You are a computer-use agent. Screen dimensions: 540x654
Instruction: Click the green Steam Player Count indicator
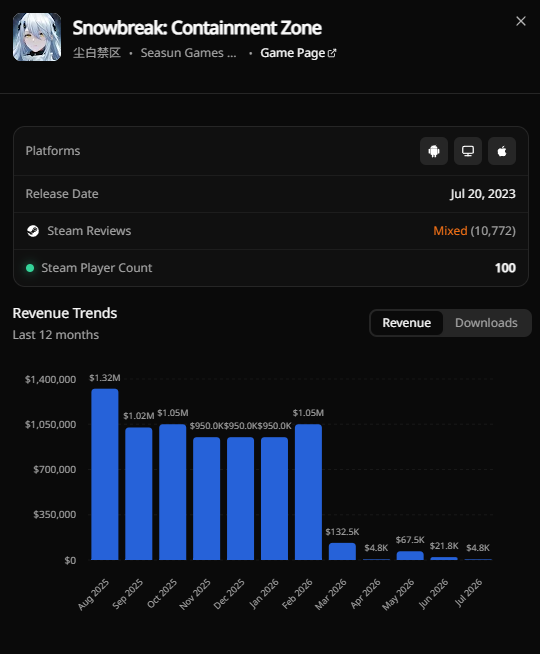(x=30, y=268)
